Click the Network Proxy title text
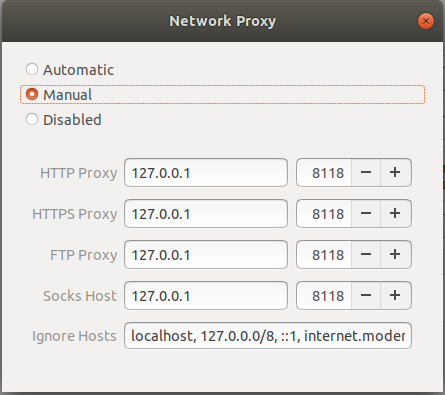 222,21
